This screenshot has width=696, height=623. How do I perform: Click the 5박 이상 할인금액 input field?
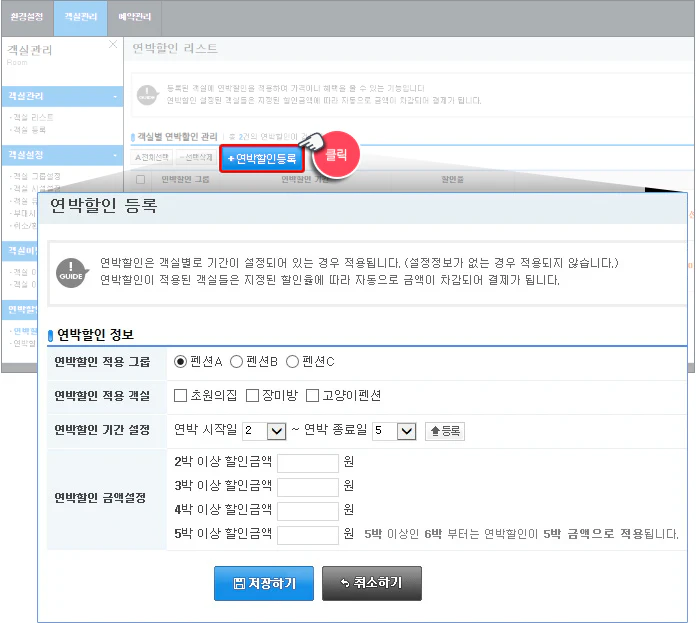(308, 535)
